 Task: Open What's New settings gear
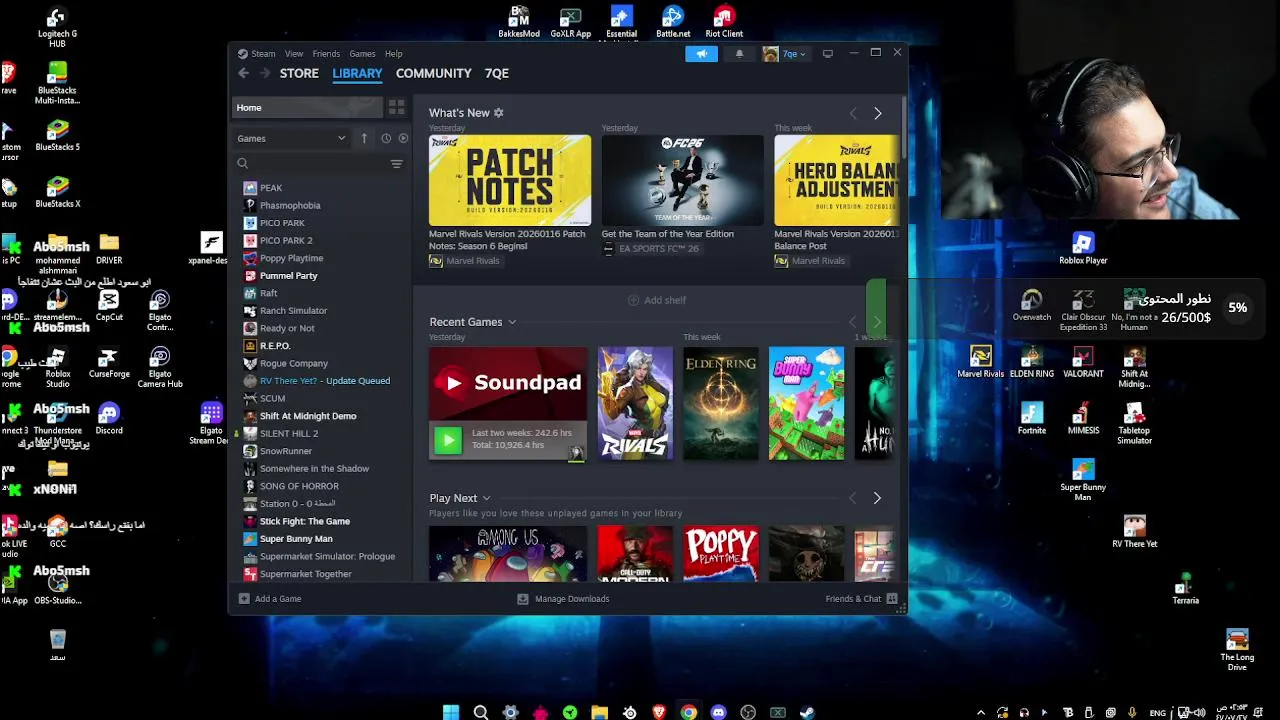tap(498, 113)
